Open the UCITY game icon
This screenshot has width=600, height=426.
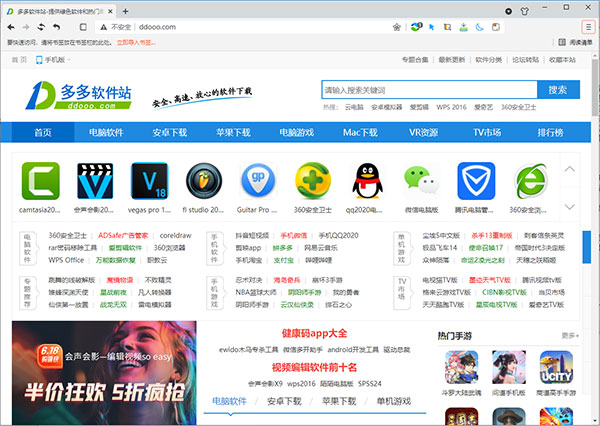tap(556, 367)
